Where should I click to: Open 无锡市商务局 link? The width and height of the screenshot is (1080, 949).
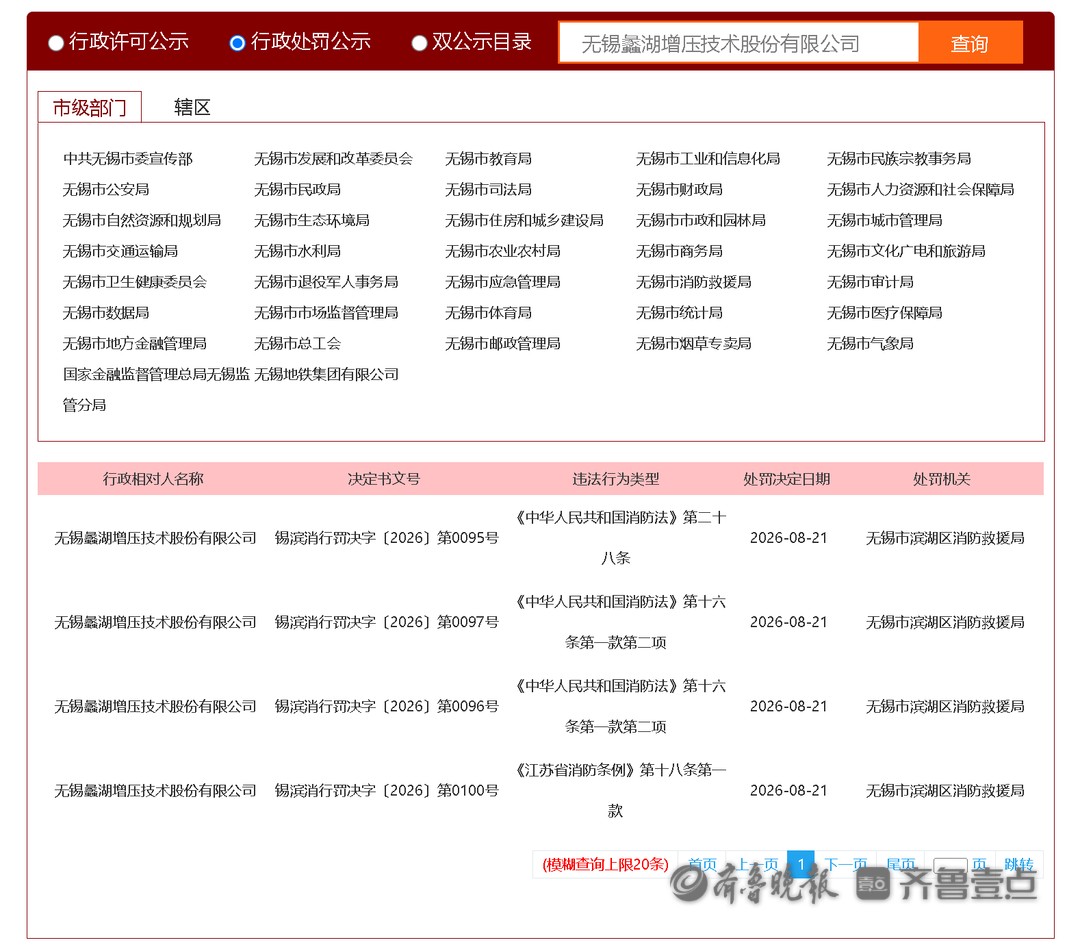coord(679,251)
